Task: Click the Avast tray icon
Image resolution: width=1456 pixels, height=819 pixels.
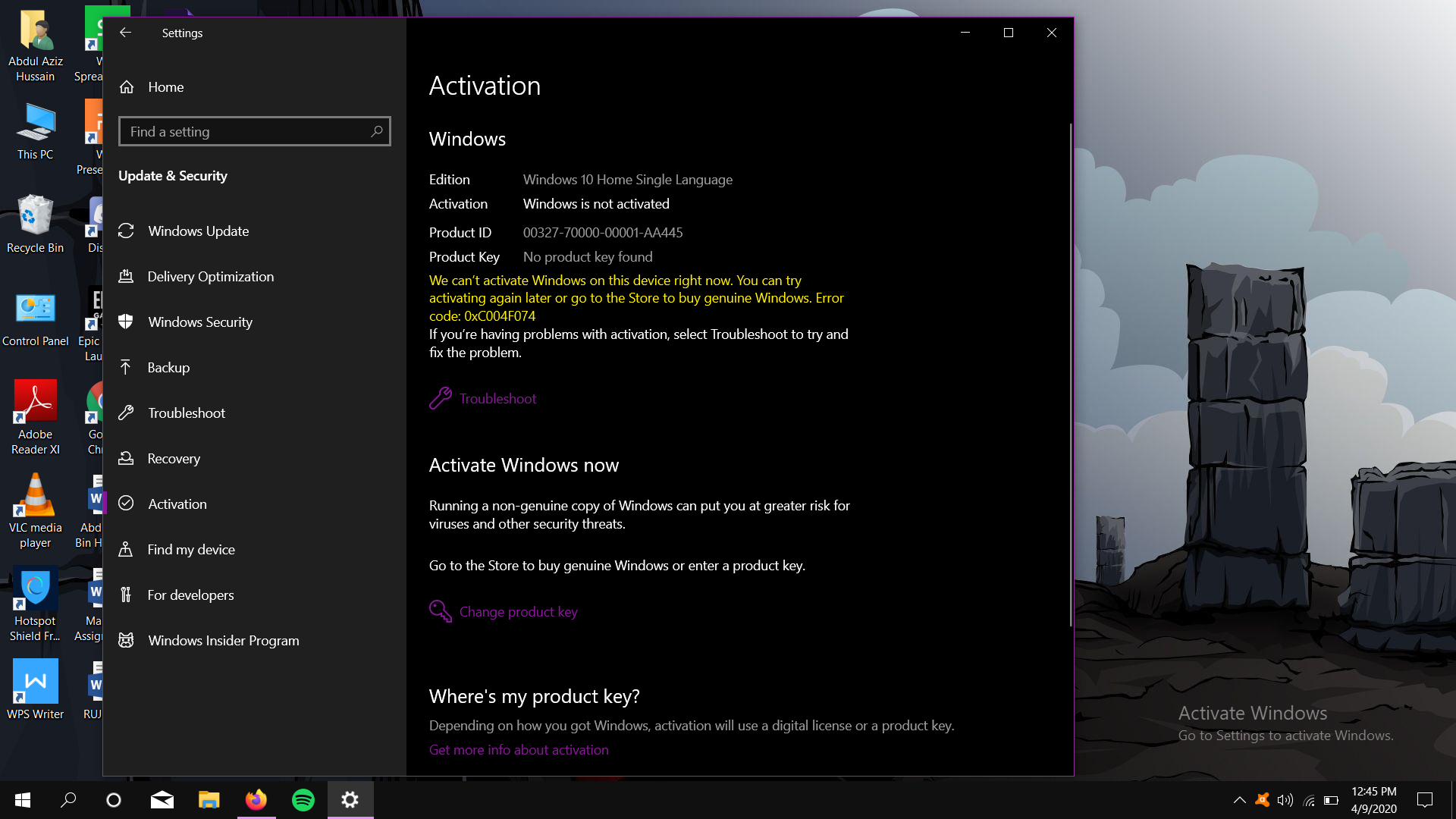Action: [x=1263, y=800]
